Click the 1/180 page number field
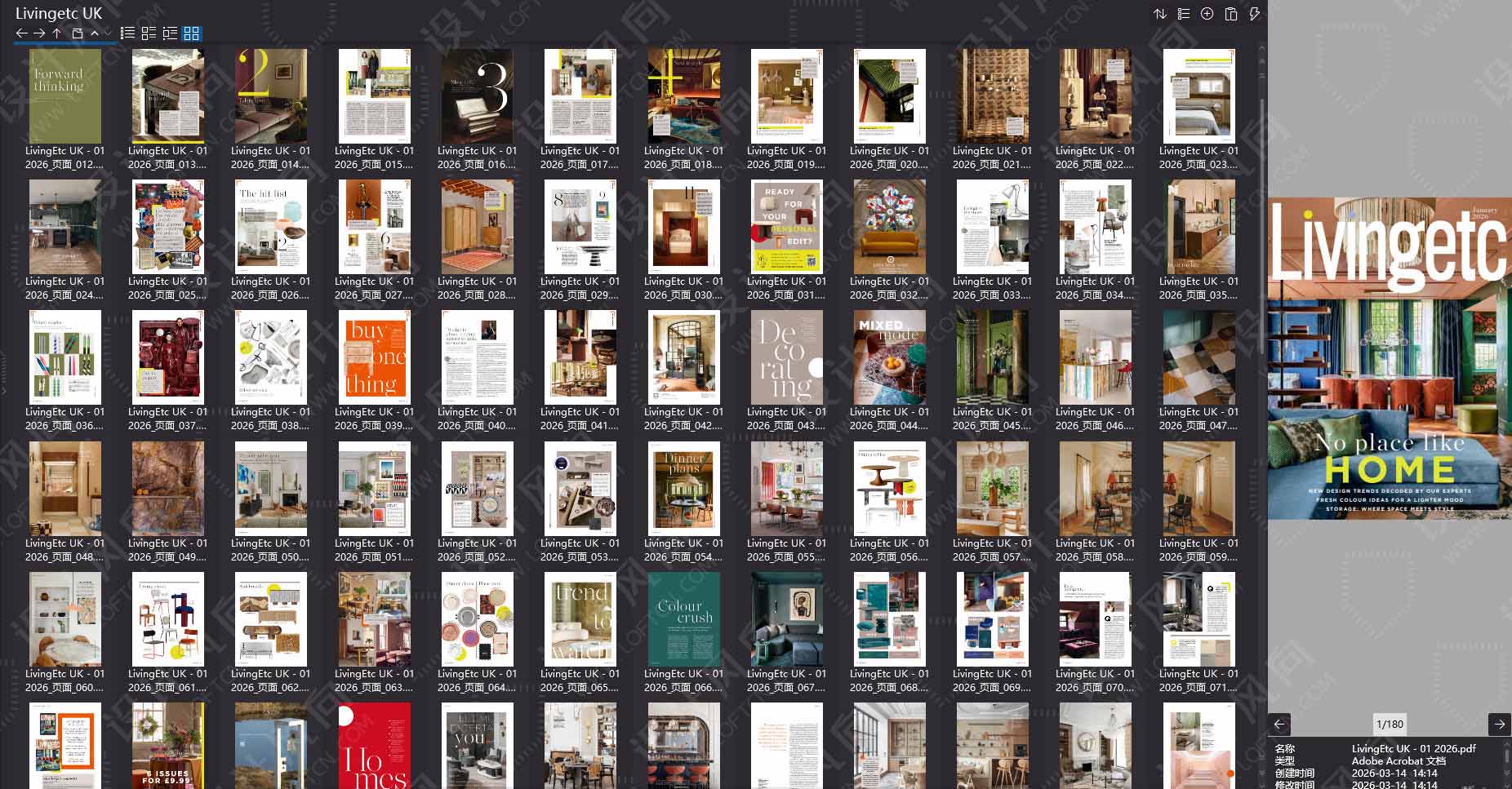The height and width of the screenshot is (789, 1512). coord(1390,724)
